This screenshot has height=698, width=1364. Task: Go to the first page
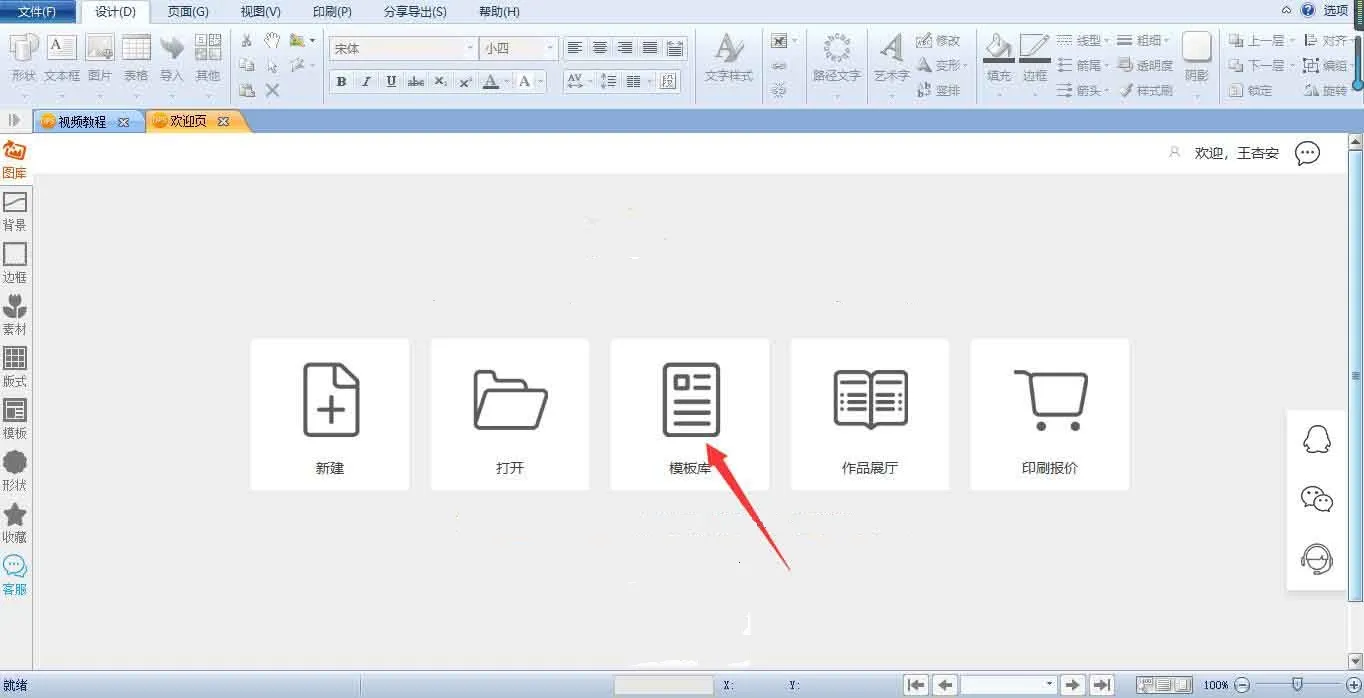pyautogui.click(x=915, y=685)
